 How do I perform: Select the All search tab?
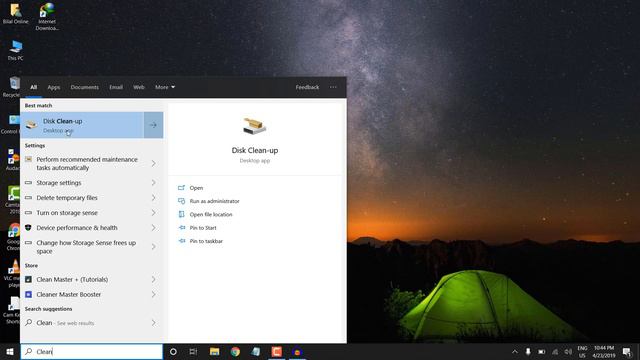pyautogui.click(x=33, y=87)
